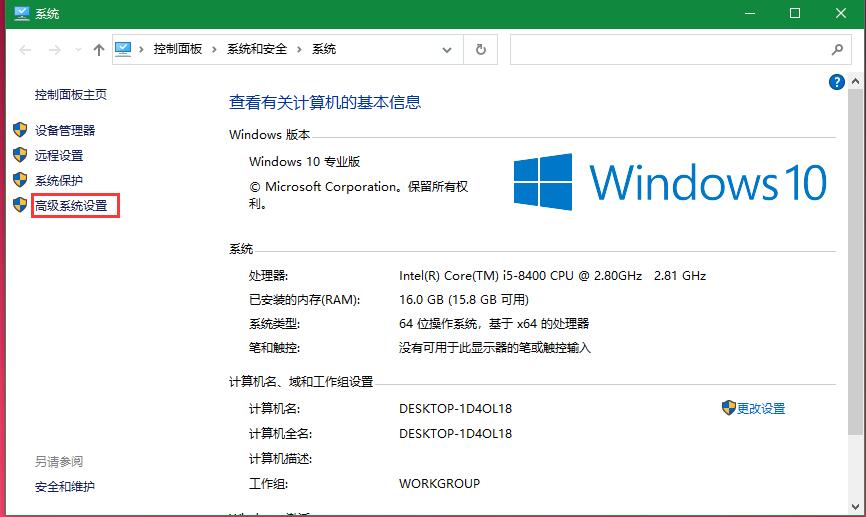Image resolution: width=866 pixels, height=517 pixels.
Task: Open the blue Help question mark
Action: (x=836, y=82)
